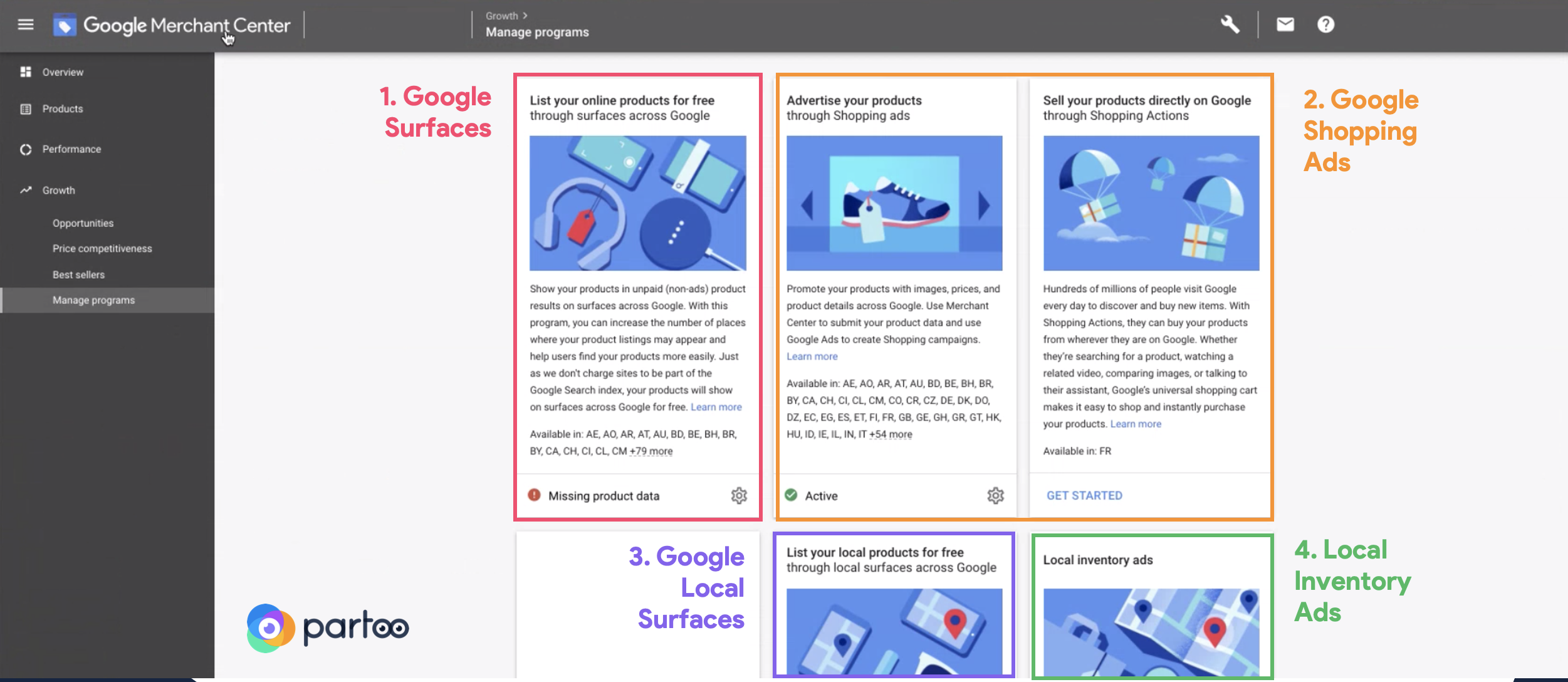Open the wrench tools and settings icon
The image size is (1568, 682).
(1230, 24)
